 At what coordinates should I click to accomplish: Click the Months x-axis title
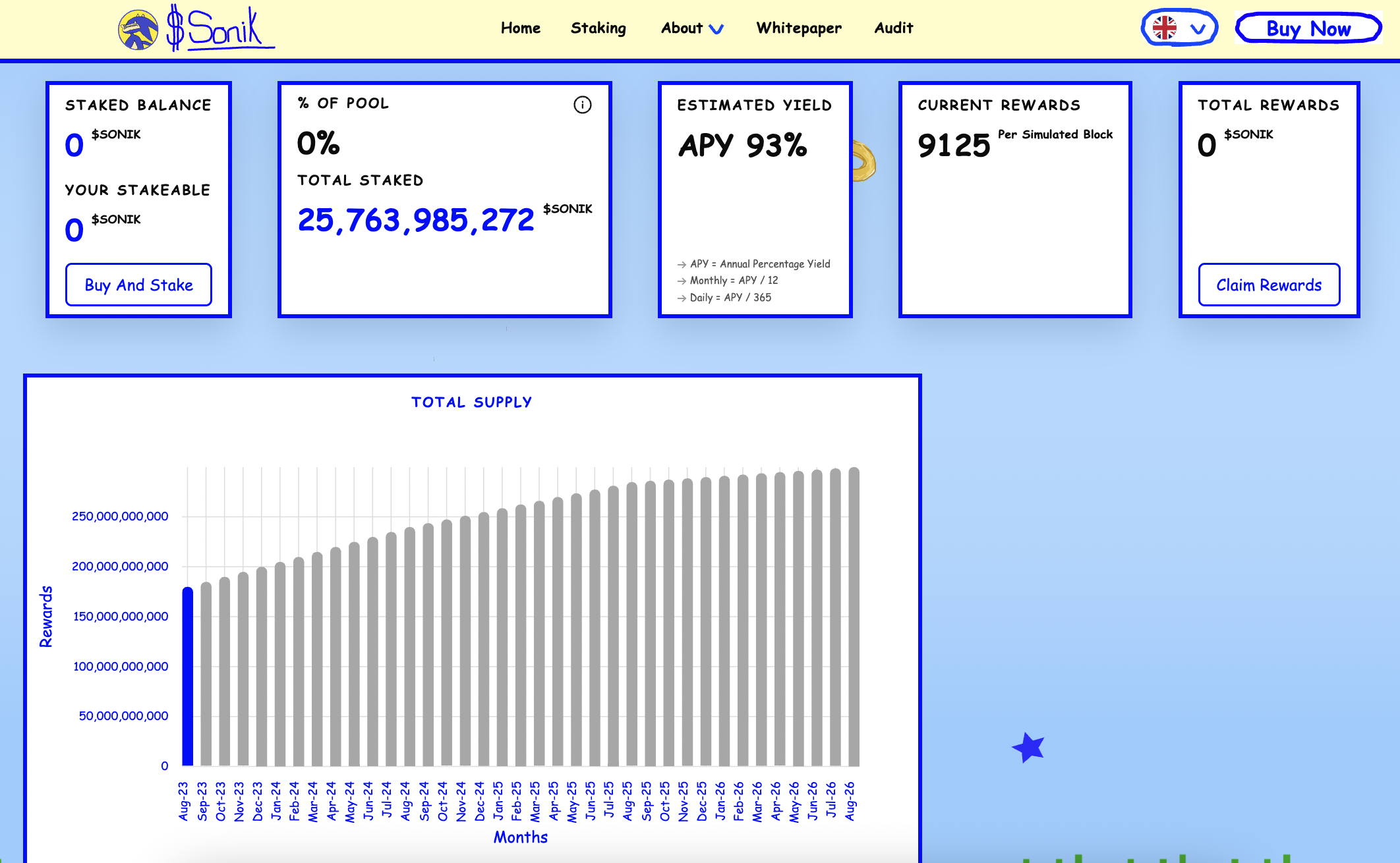(521, 837)
